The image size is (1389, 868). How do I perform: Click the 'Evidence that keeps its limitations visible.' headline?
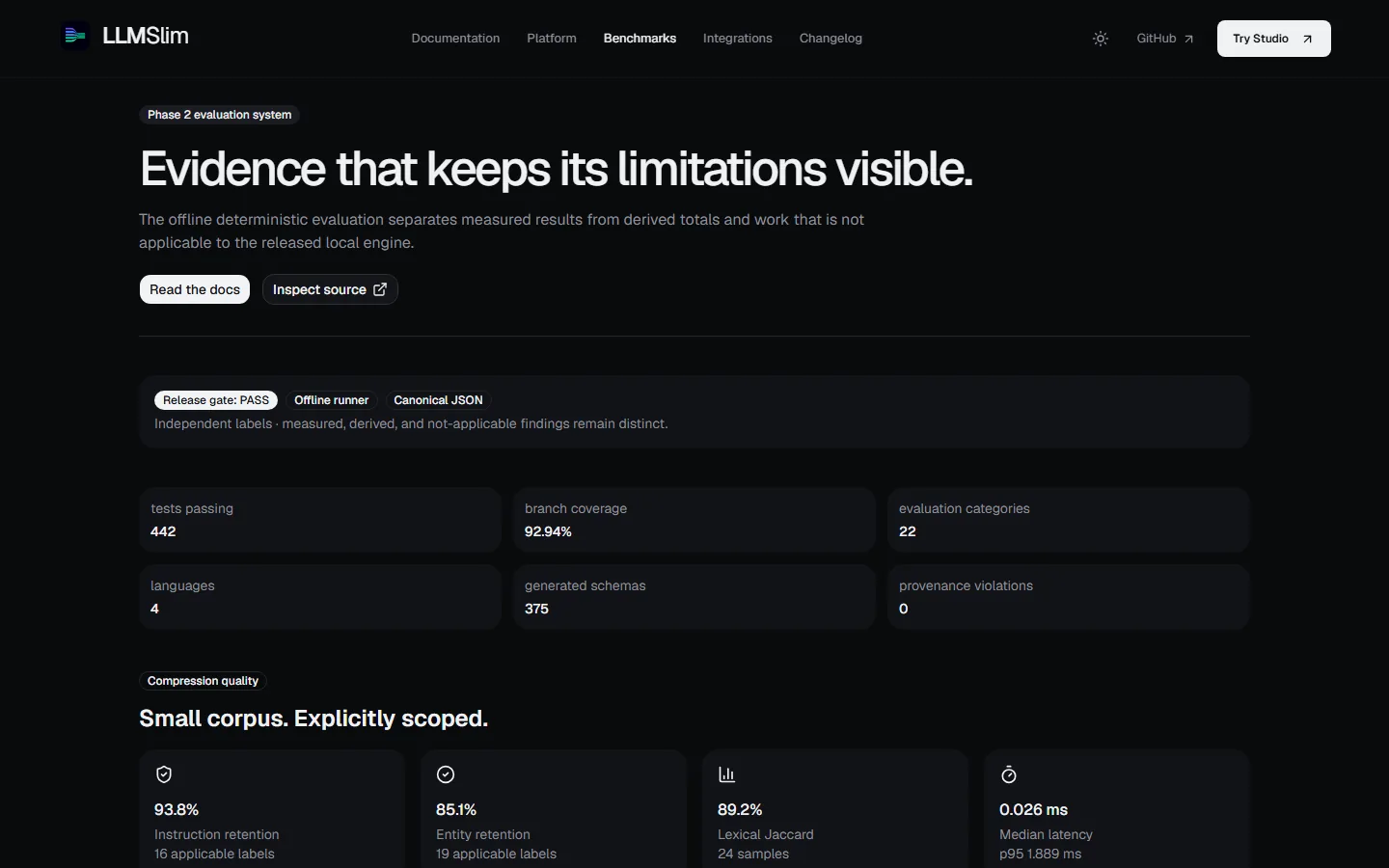(557, 169)
